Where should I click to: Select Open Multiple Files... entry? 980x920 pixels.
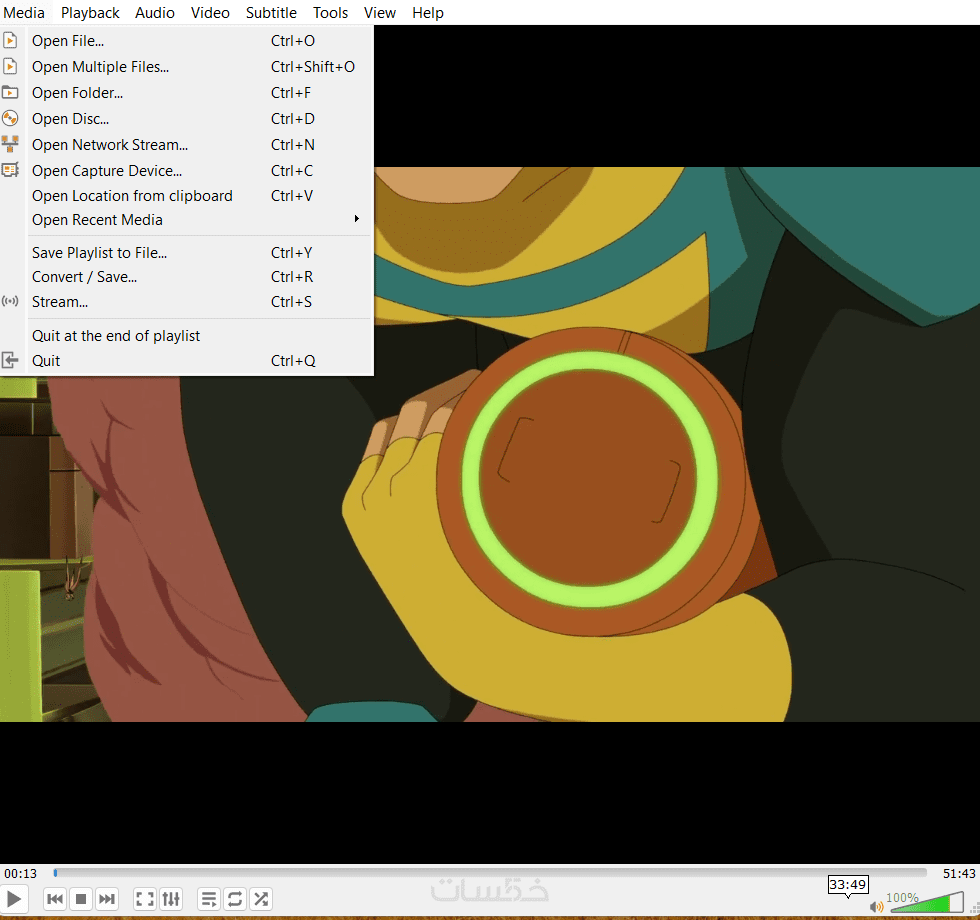pos(186,67)
